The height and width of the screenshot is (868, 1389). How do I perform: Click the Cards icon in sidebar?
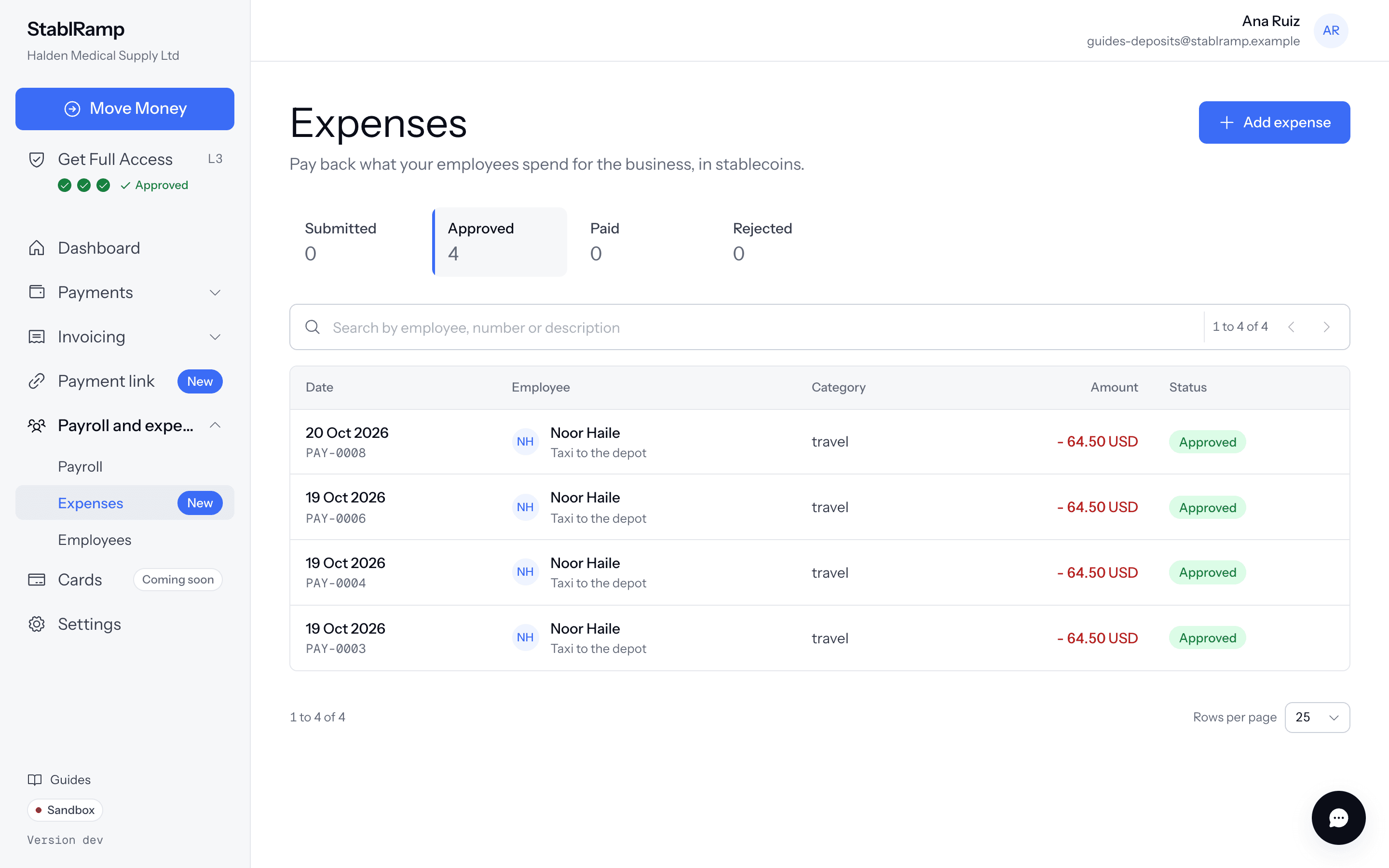pyautogui.click(x=37, y=580)
